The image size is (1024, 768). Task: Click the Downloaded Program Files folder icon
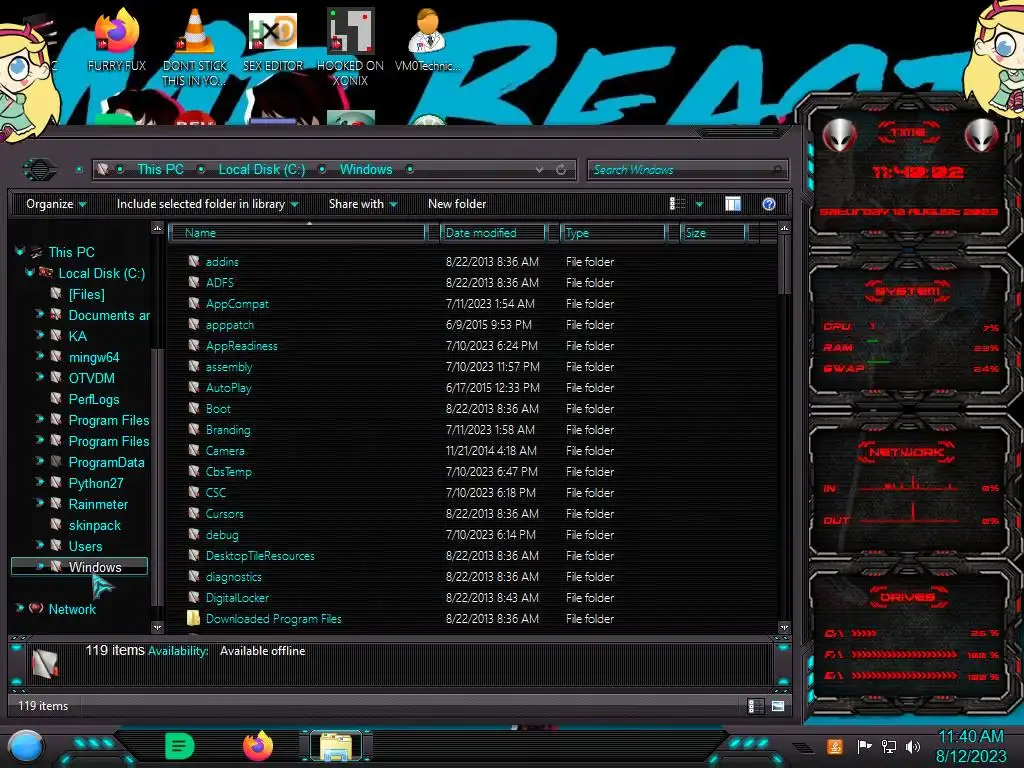tap(193, 618)
